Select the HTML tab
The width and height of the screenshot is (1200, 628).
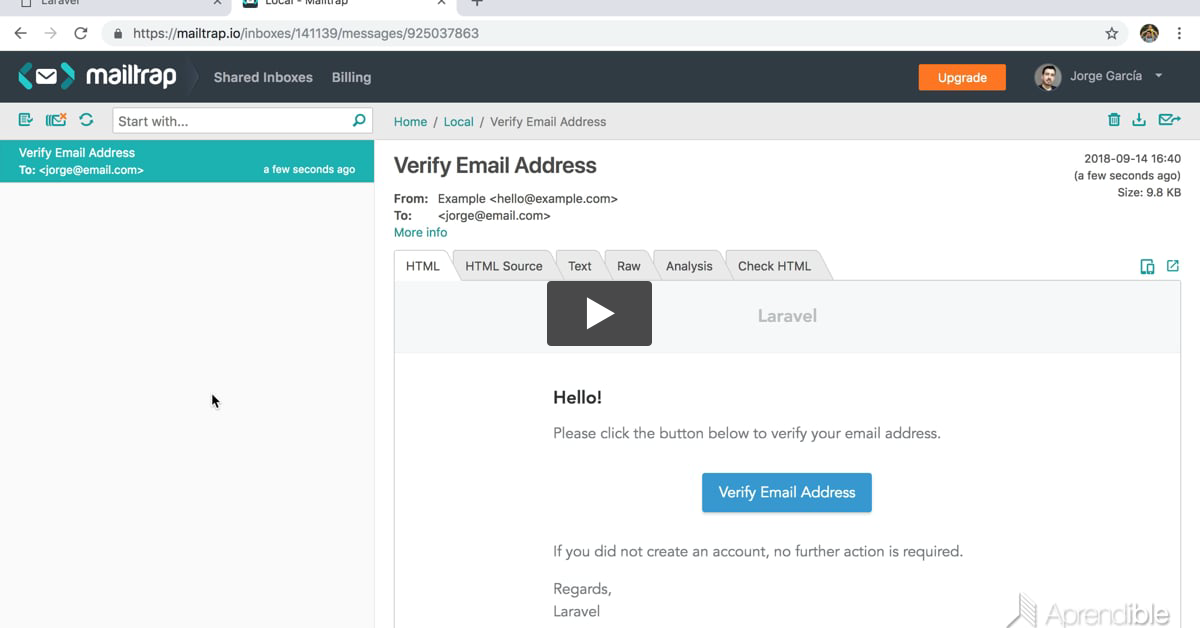pyautogui.click(x=423, y=266)
